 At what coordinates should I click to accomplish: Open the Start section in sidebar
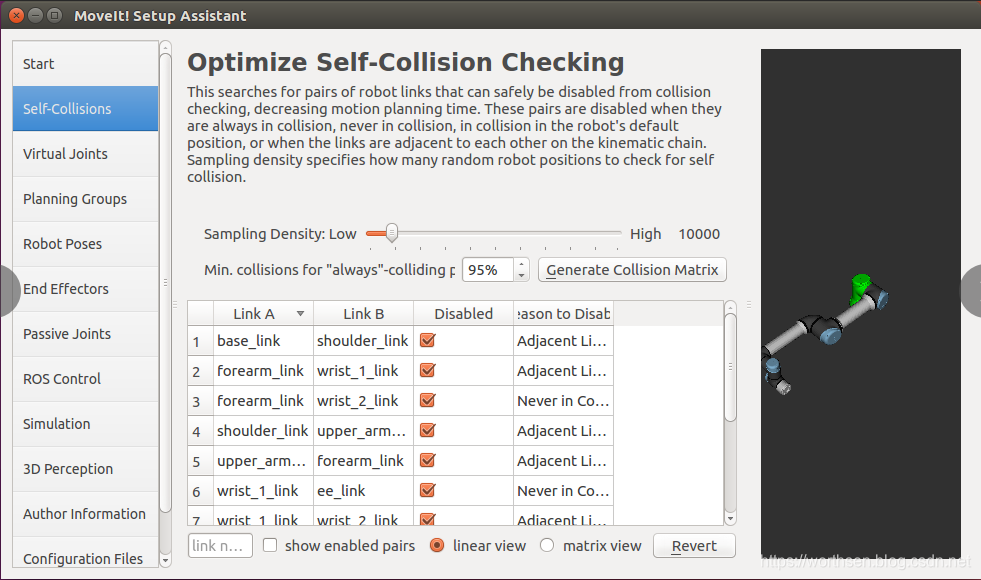85,64
